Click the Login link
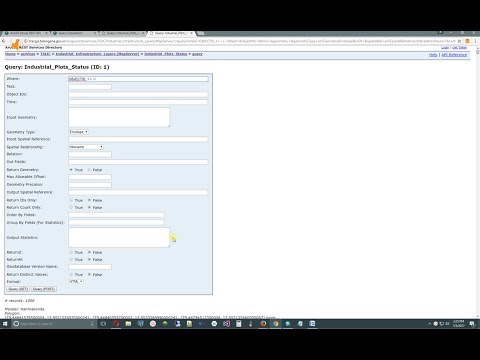This screenshot has height=360, width=480. point(445,48)
